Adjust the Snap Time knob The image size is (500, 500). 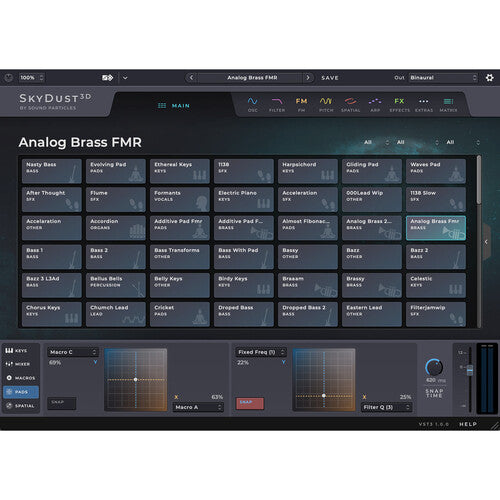434,367
